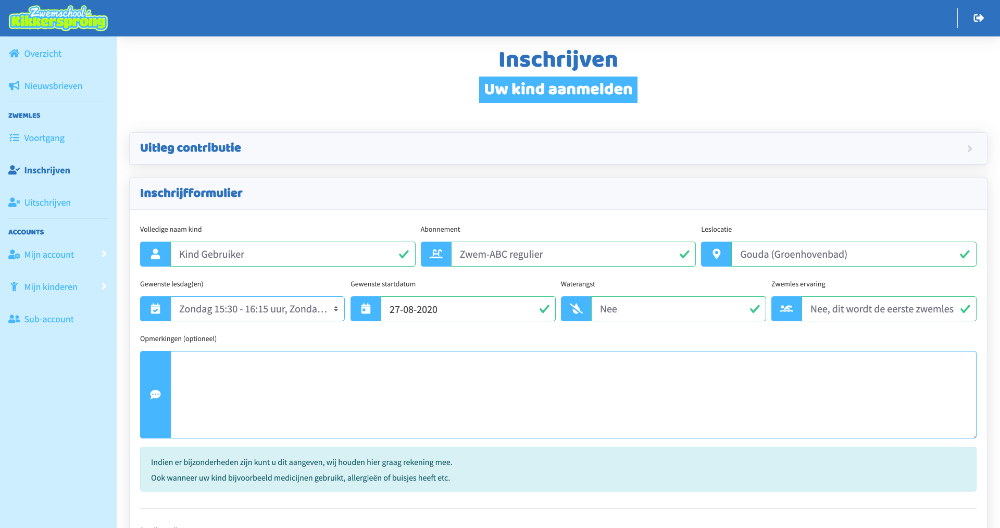The image size is (1000, 528).
Task: Go to Nieuwsbrieven in sidebar
Action: point(52,86)
